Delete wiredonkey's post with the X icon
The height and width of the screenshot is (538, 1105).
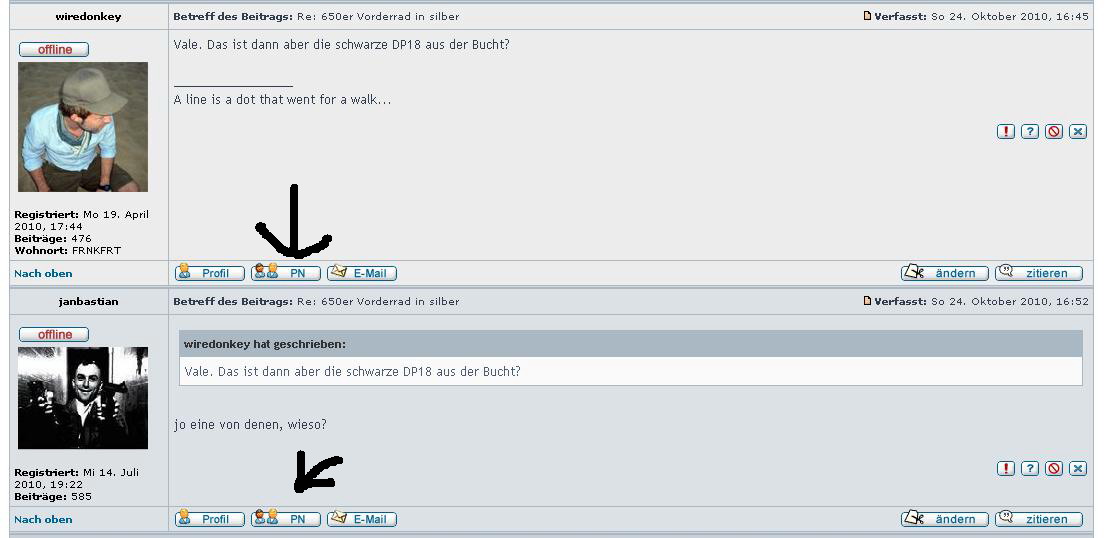pos(1078,131)
